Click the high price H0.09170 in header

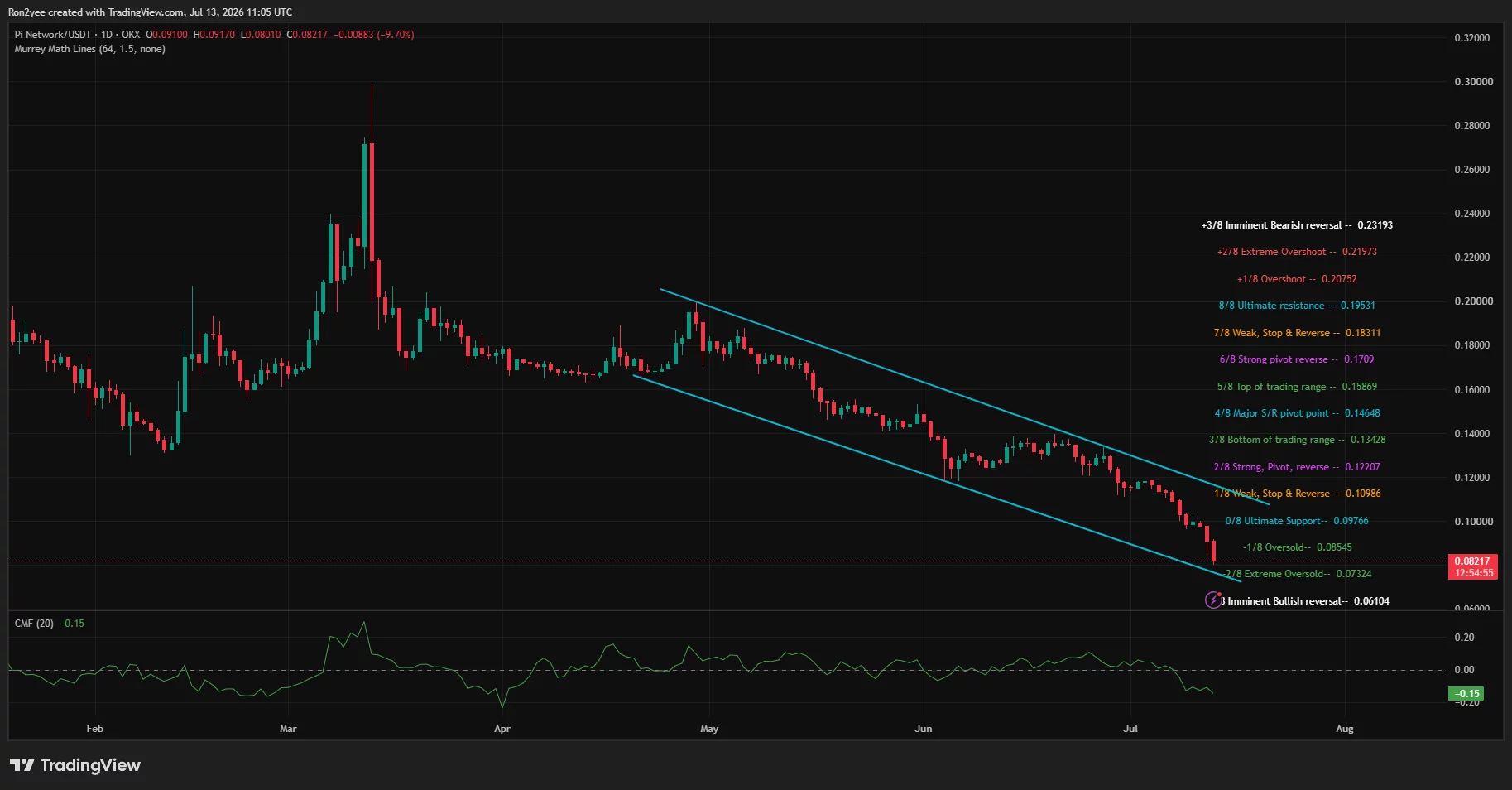(x=214, y=35)
